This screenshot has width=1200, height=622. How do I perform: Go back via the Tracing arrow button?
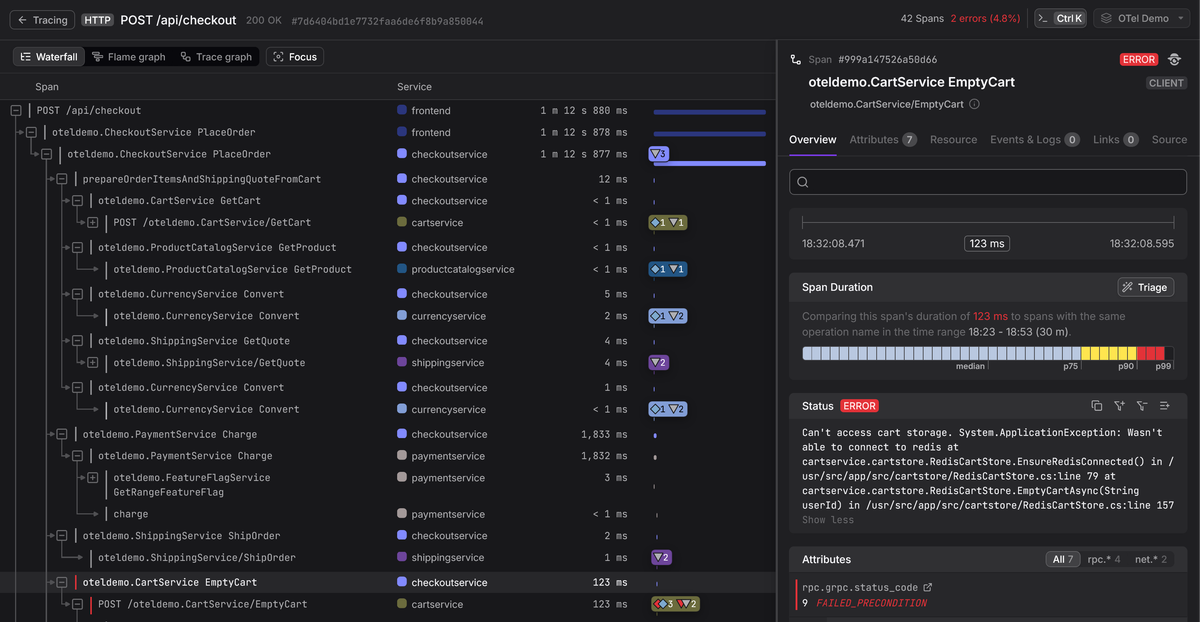(x=41, y=20)
